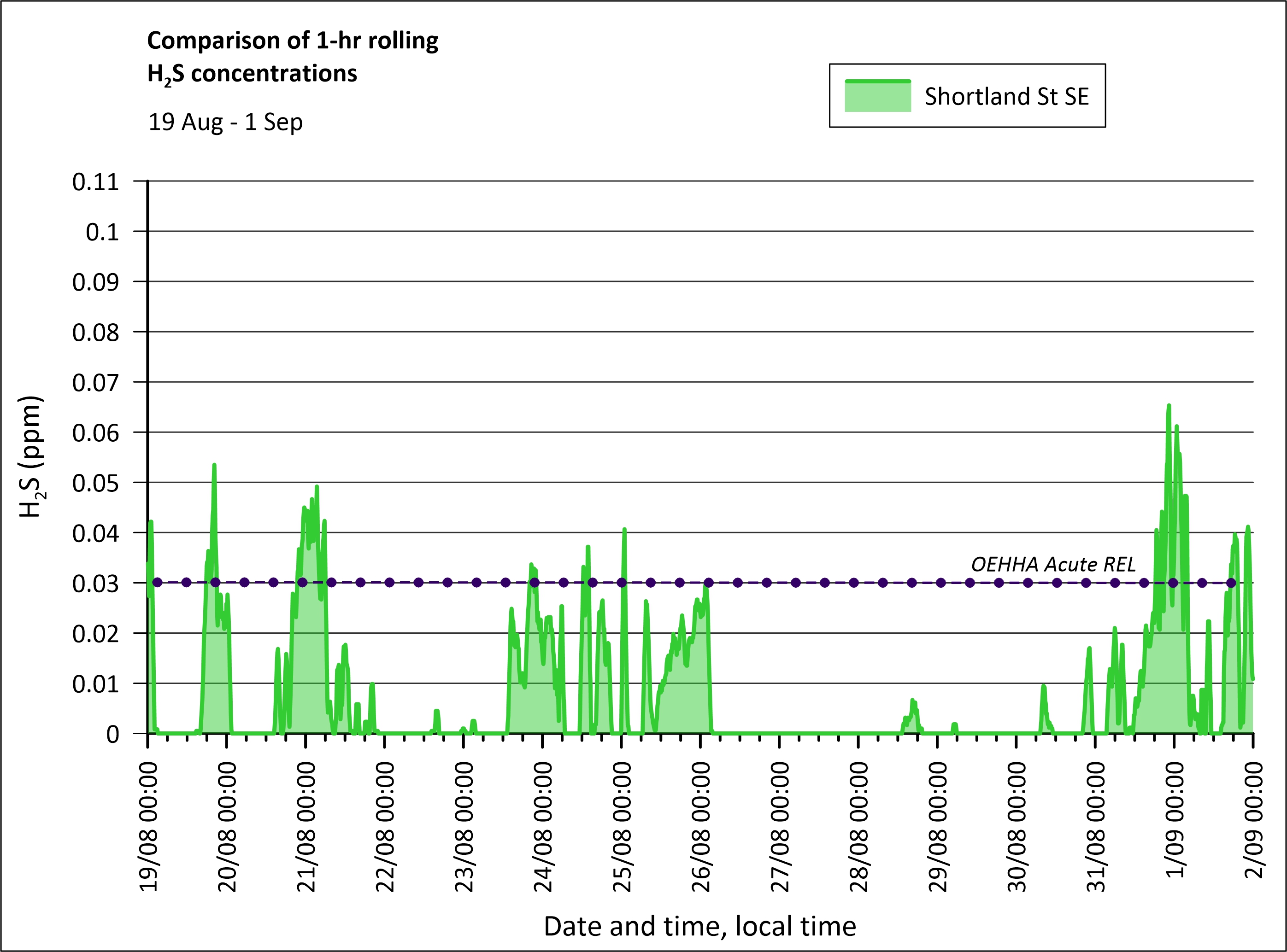Click the 0.11 y-axis tick label
This screenshot has height=952, width=1287.
point(96,182)
